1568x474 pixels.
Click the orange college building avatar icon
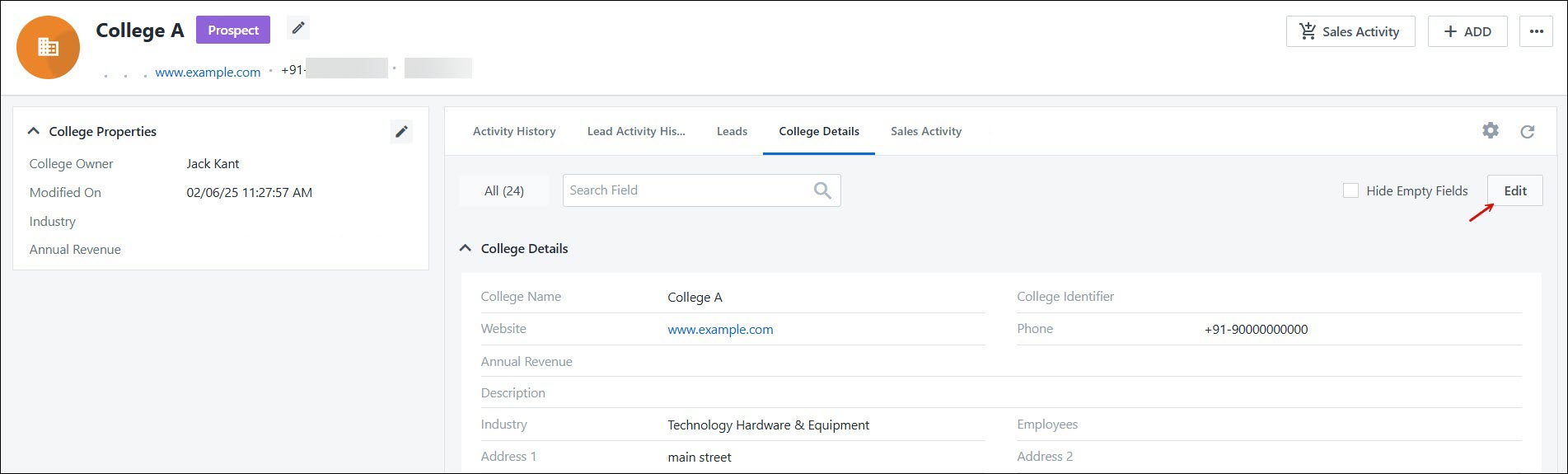(49, 48)
